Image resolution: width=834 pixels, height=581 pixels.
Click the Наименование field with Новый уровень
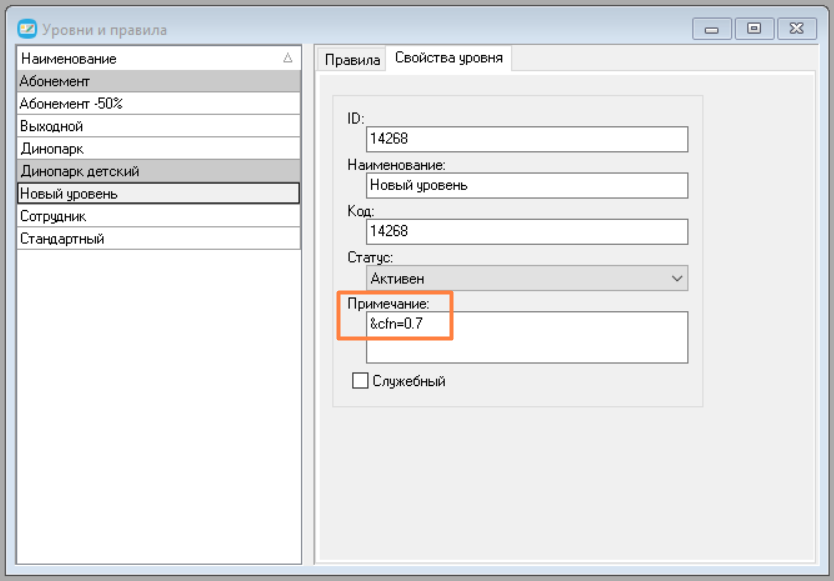coord(527,185)
